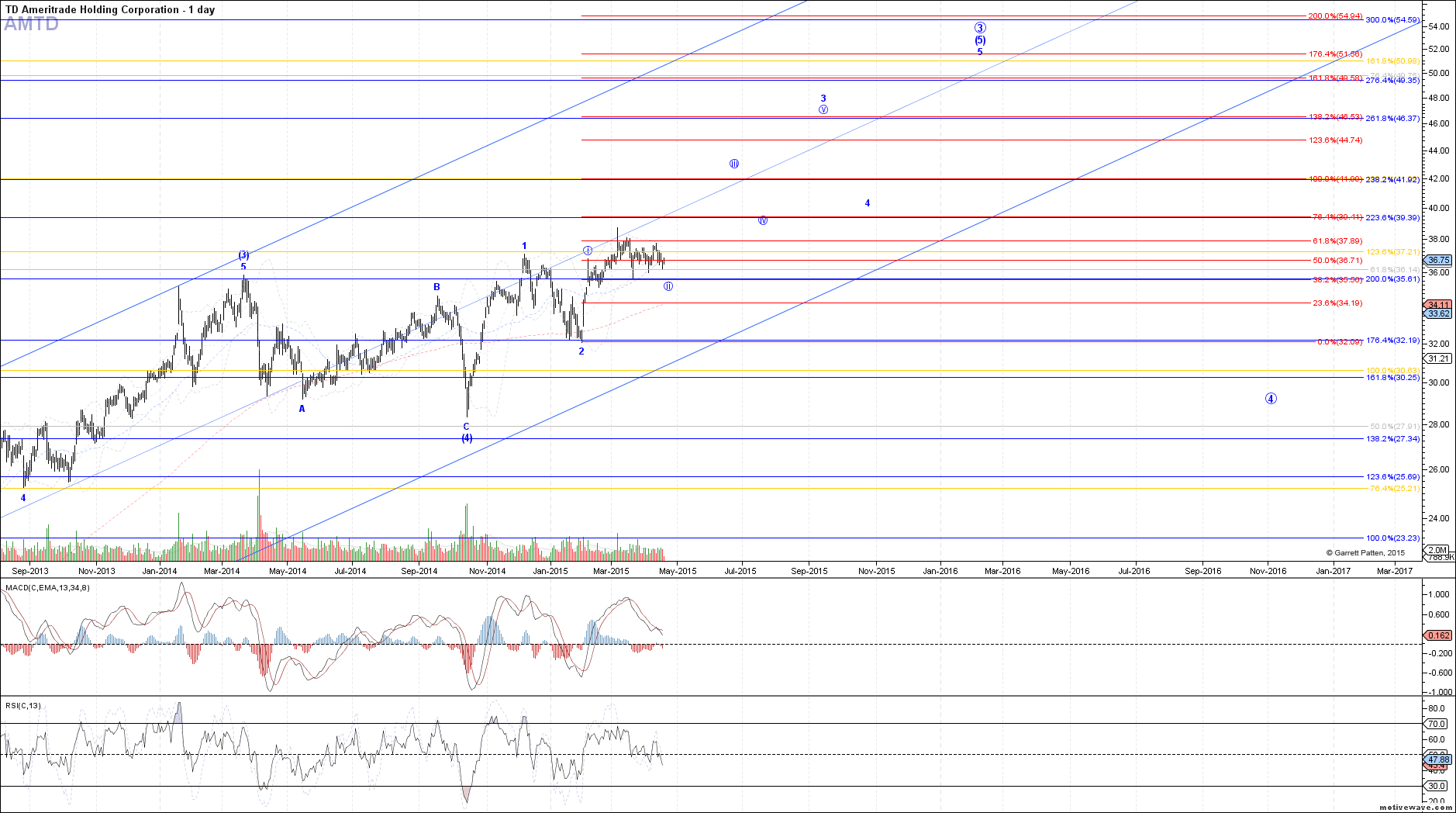The image size is (1456, 813).
Task: Click the 200.0%(54.94) Fibonacci label
Action: 1335,16
